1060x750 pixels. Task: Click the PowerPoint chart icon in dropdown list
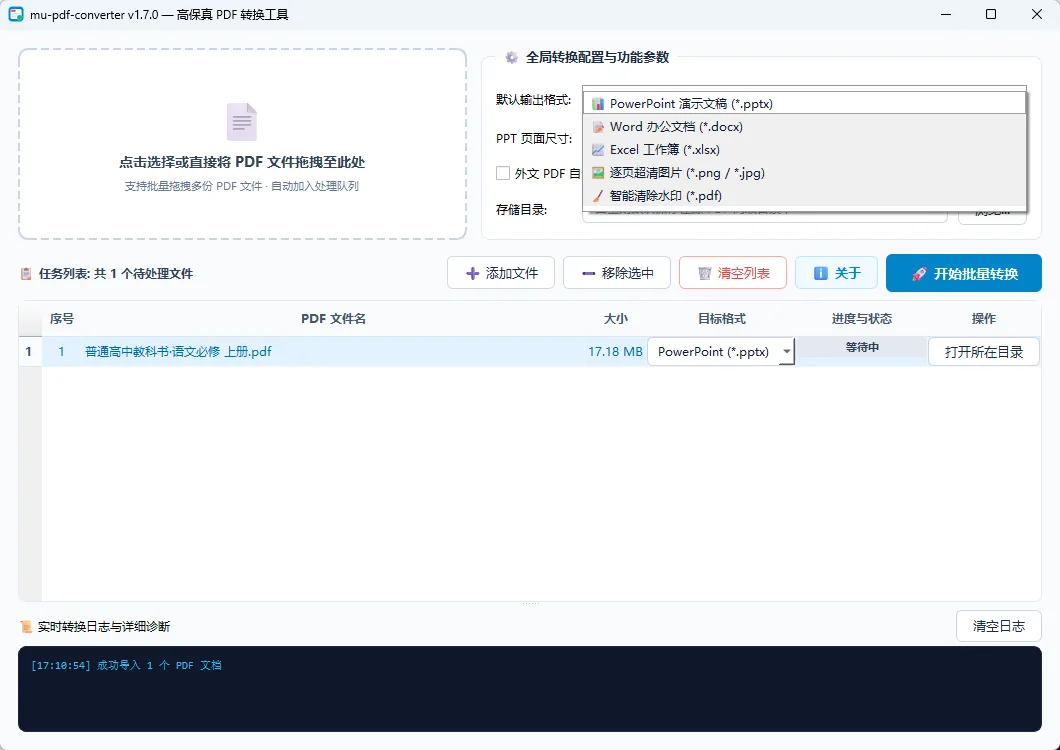[x=598, y=104]
